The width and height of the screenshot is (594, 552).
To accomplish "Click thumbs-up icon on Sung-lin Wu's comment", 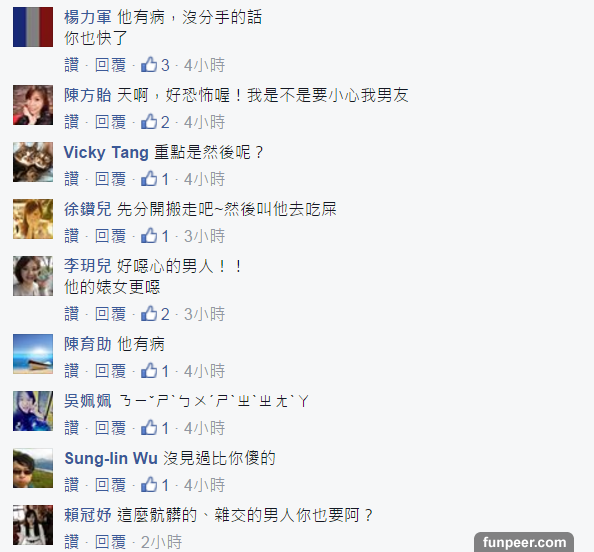I will point(149,485).
